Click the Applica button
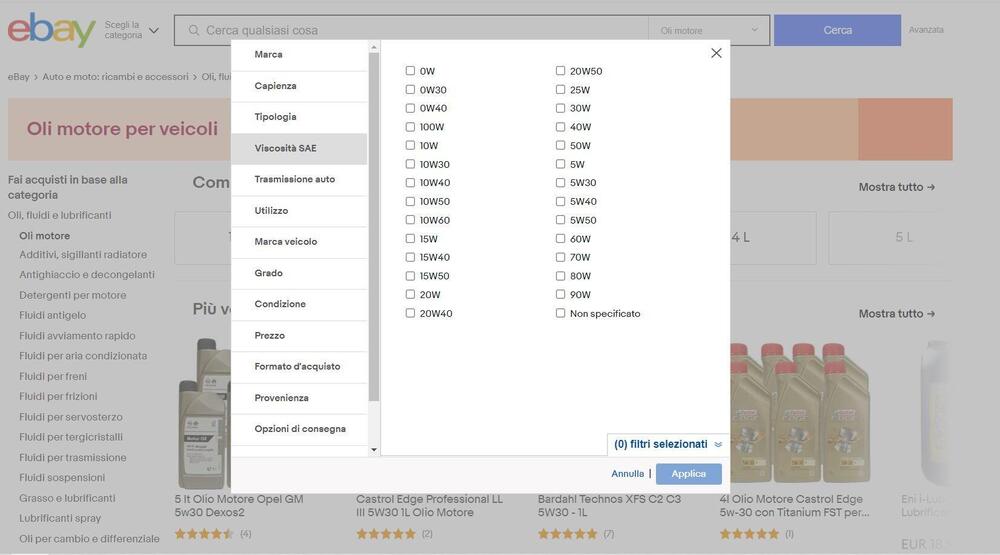The image size is (1000, 555). pyautogui.click(x=688, y=474)
